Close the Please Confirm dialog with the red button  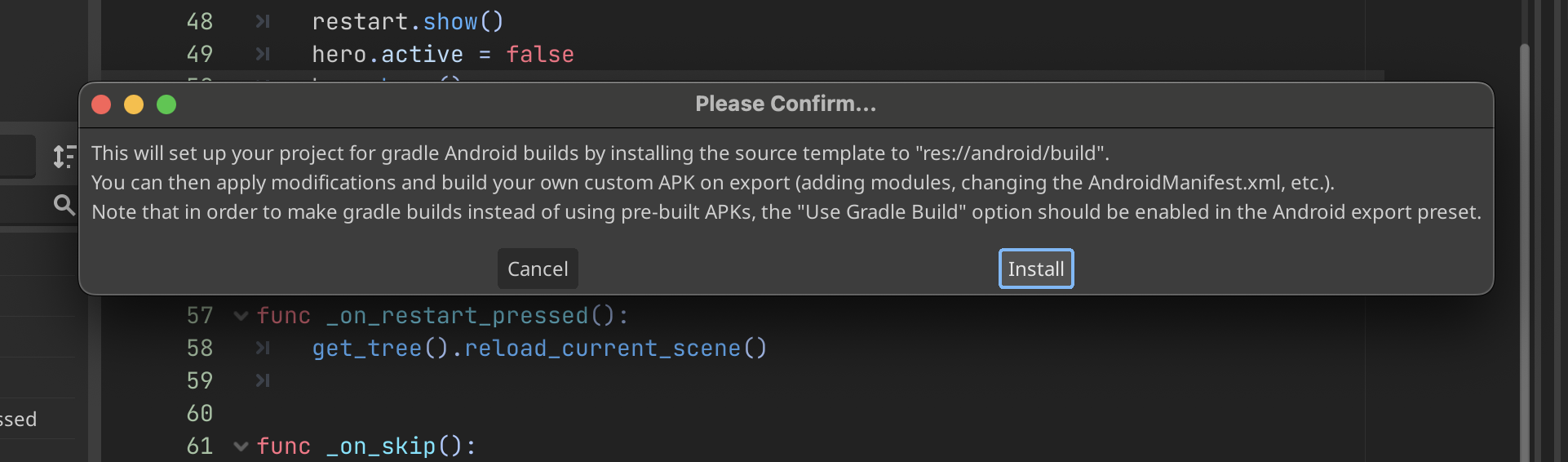pos(101,104)
